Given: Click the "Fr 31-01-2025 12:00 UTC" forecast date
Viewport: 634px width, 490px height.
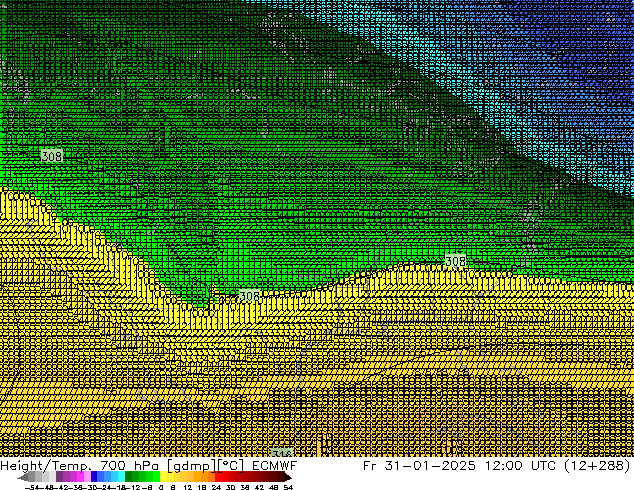Looking at the screenshot, I should pyautogui.click(x=461, y=465).
